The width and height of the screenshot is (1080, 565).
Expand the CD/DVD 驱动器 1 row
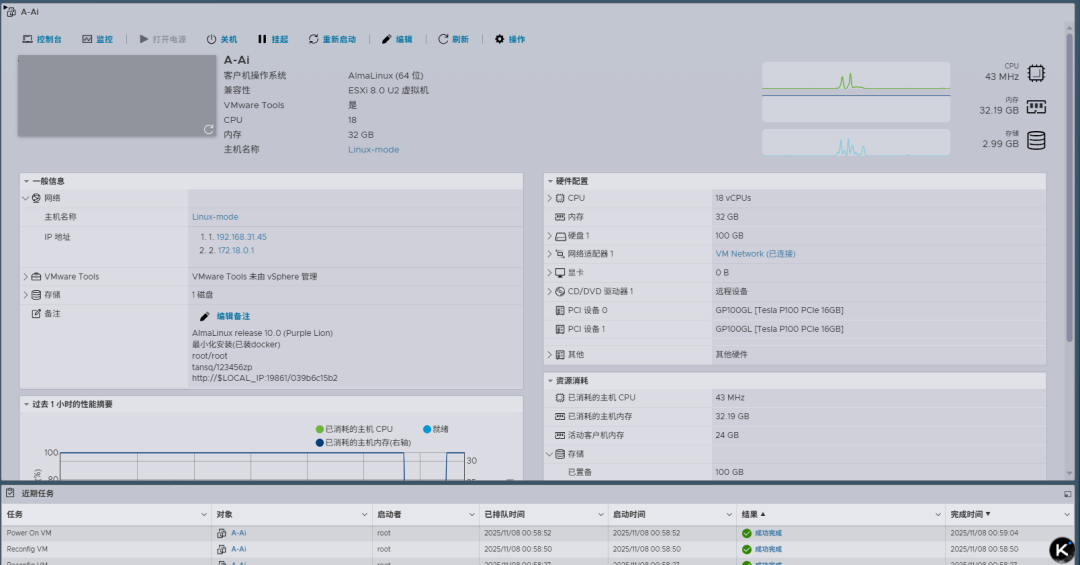pos(550,291)
